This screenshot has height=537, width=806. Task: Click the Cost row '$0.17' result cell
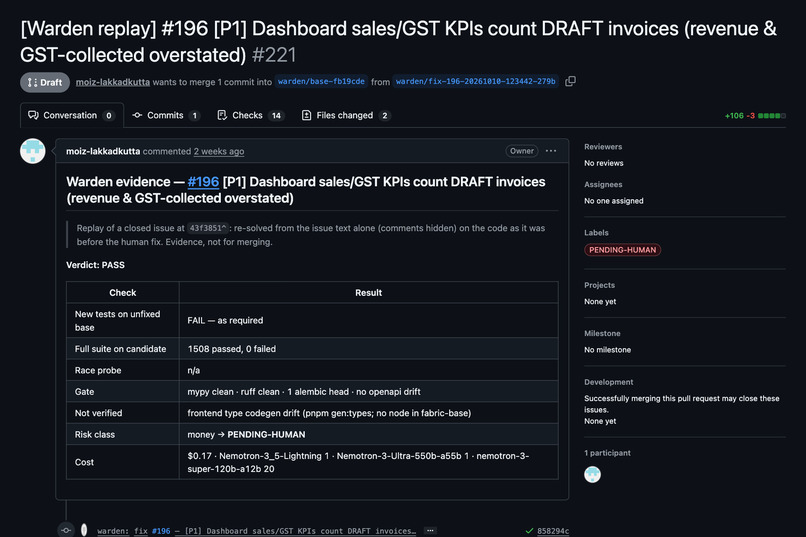[369, 462]
